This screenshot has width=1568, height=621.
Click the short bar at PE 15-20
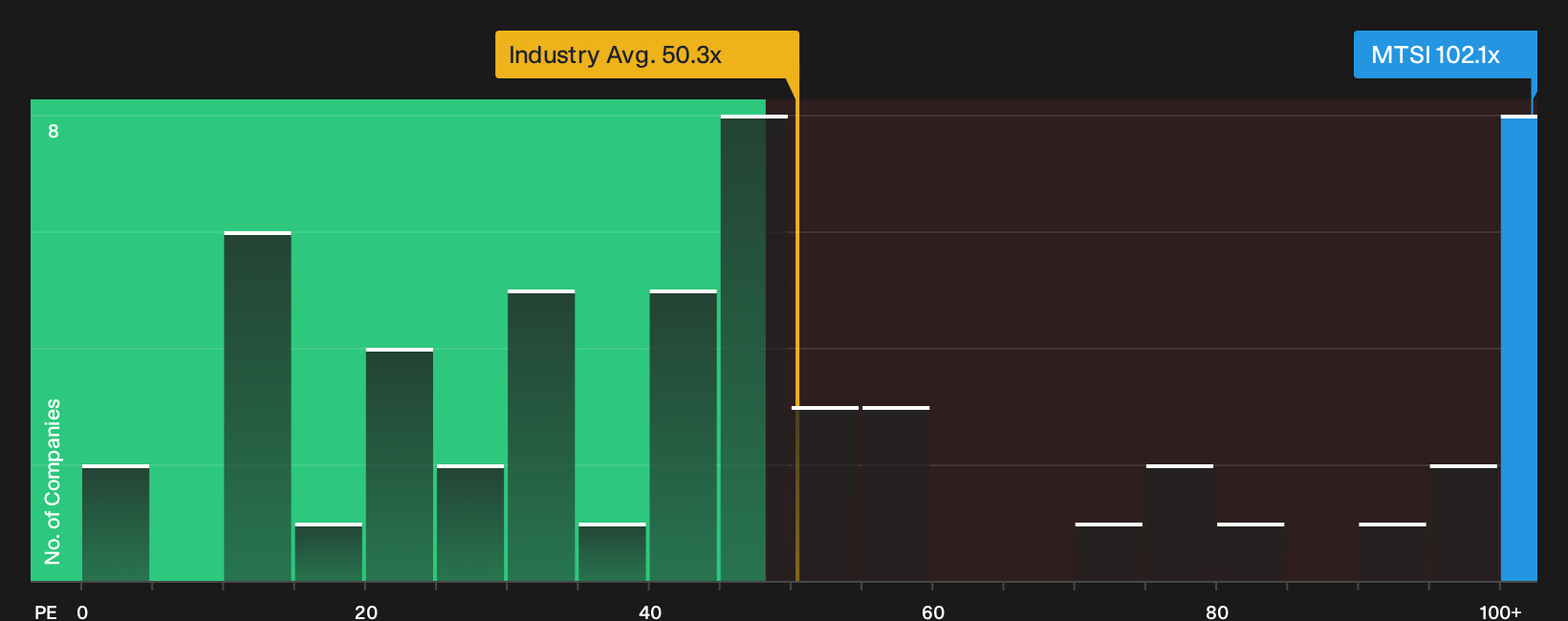[329, 552]
